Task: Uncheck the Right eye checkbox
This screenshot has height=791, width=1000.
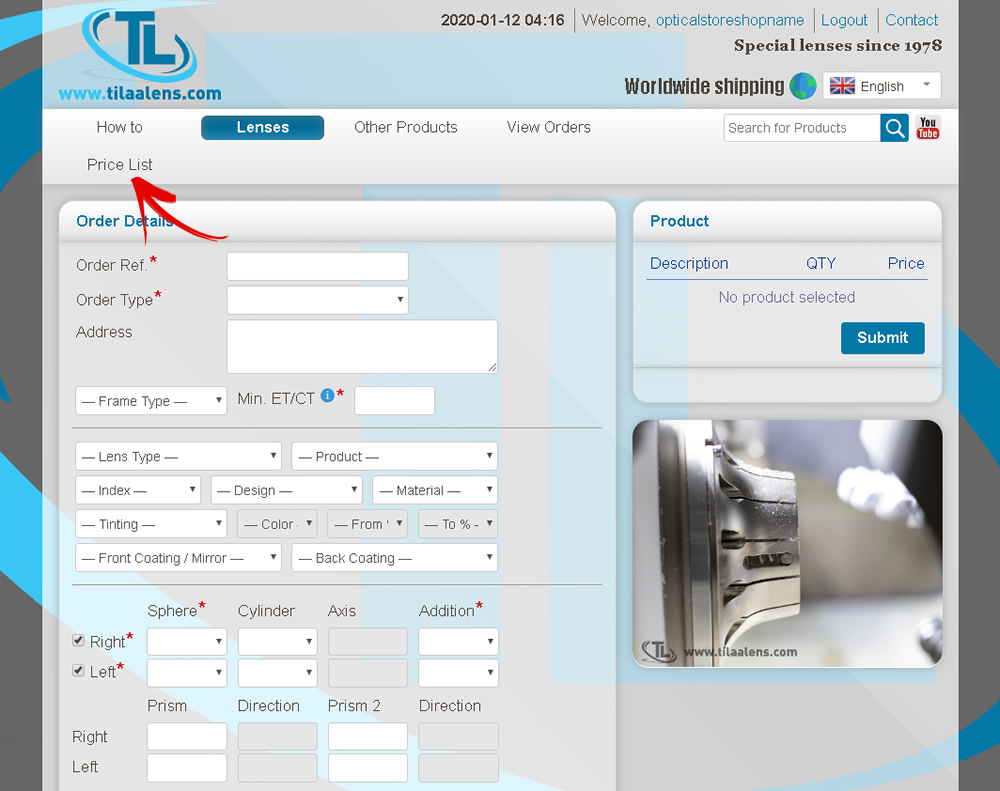Action: click(x=79, y=640)
